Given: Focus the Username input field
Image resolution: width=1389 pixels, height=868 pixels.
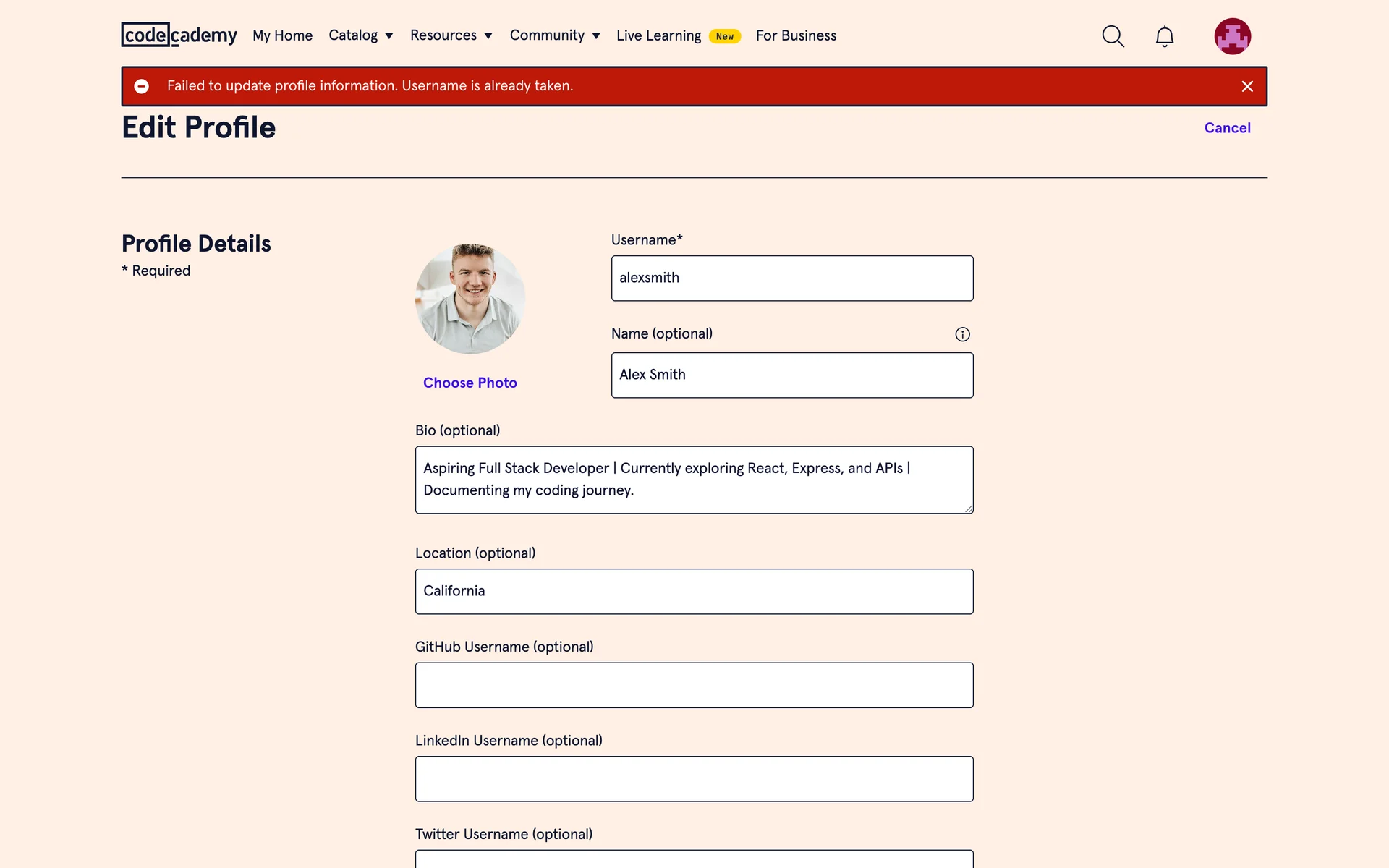Looking at the screenshot, I should click(791, 278).
